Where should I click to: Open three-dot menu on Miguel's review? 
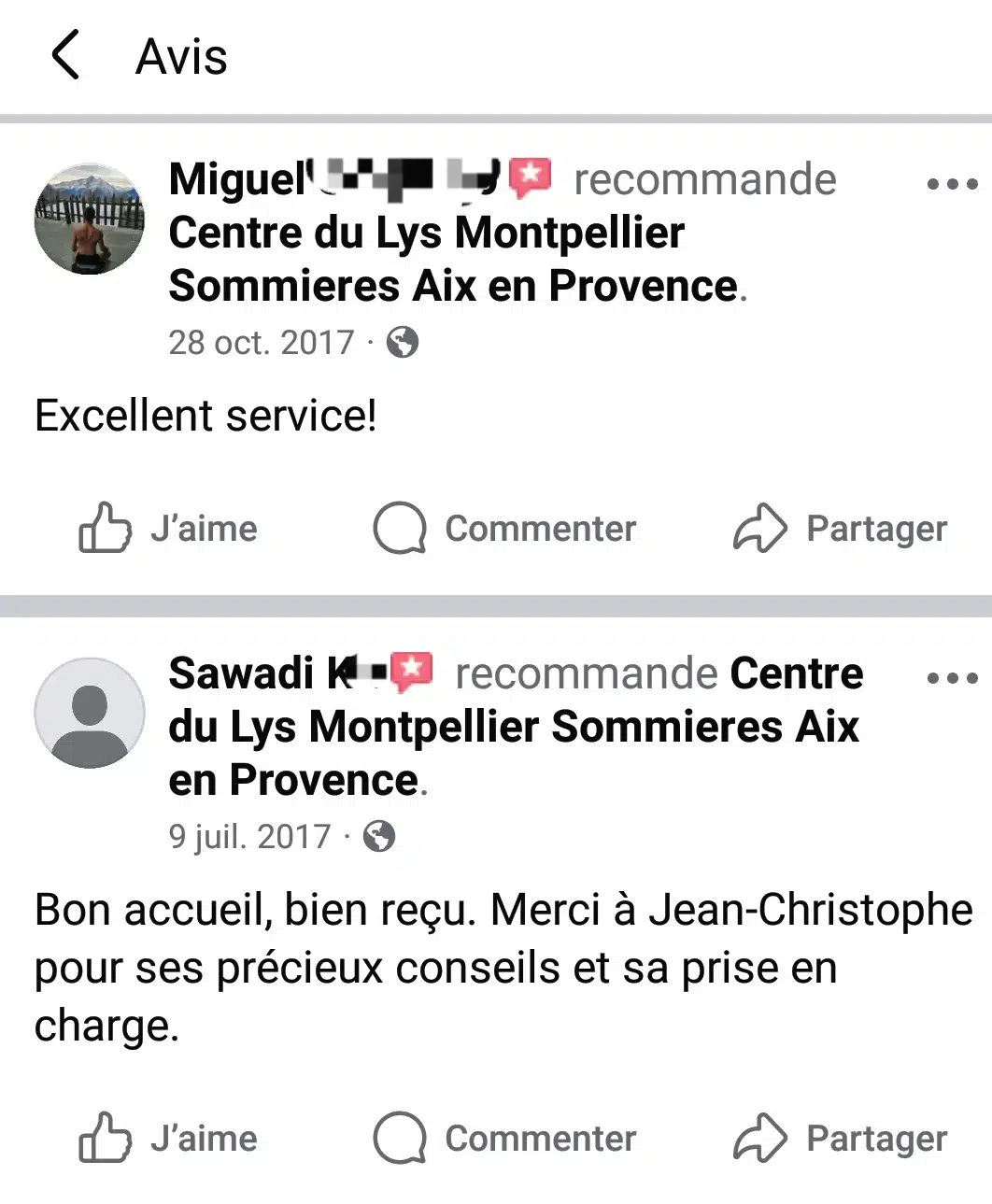click(x=952, y=184)
